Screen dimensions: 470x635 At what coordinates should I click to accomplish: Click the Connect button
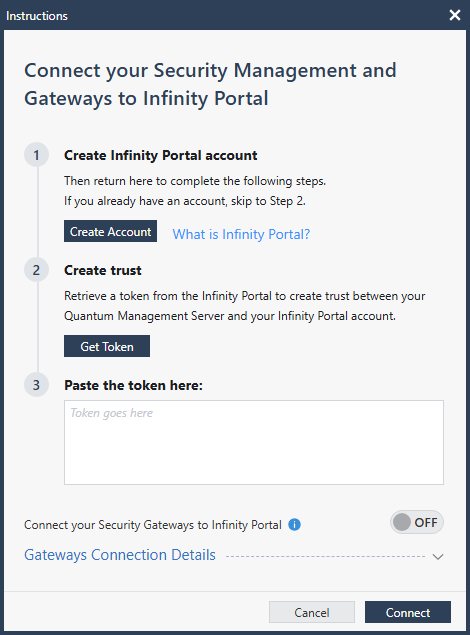point(408,612)
